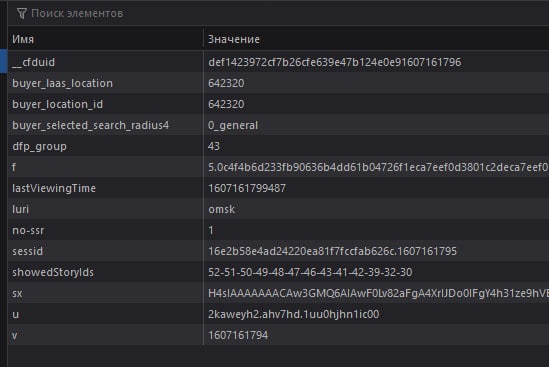Click the 0_general value
Image resolution: width=549 pixels, height=367 pixels.
[x=233, y=125]
